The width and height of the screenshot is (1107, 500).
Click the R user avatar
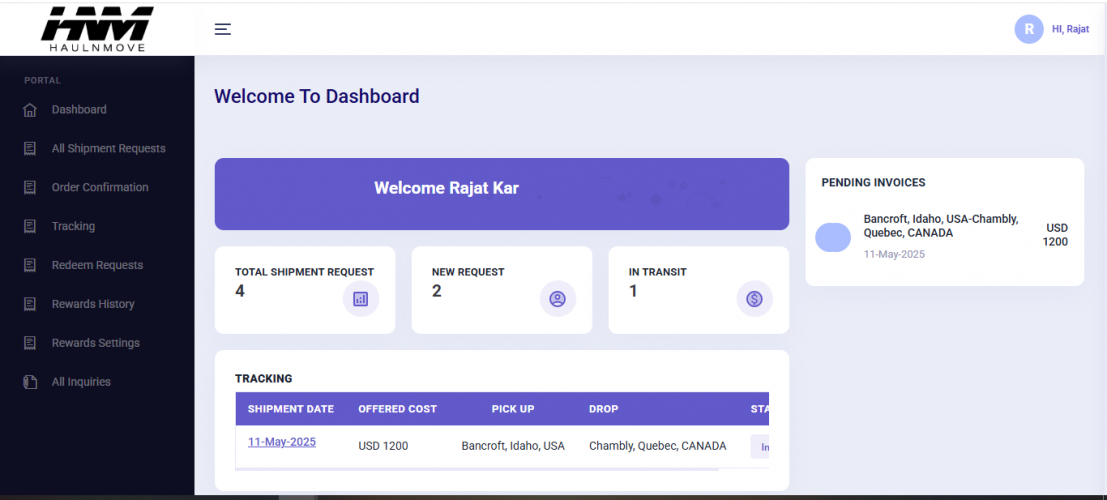click(x=1029, y=29)
